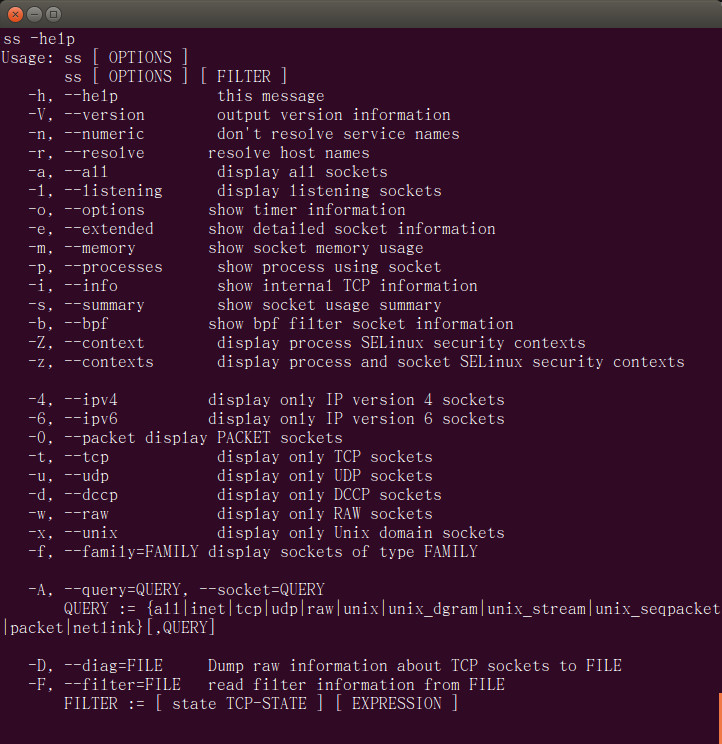
Task: Click the "--filter=FILE" option text
Action: tap(122, 685)
